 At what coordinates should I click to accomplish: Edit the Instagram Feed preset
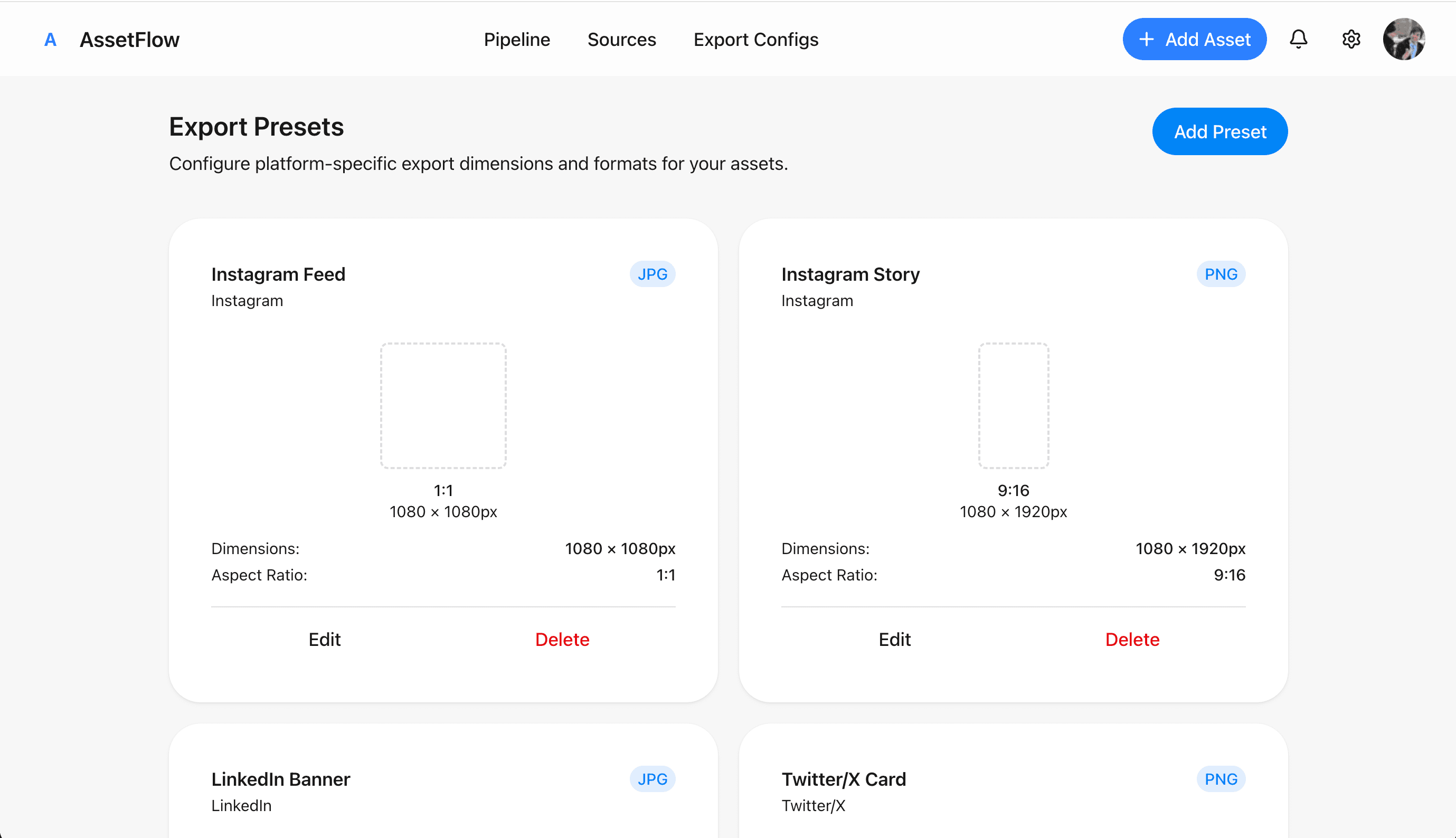[x=324, y=640]
